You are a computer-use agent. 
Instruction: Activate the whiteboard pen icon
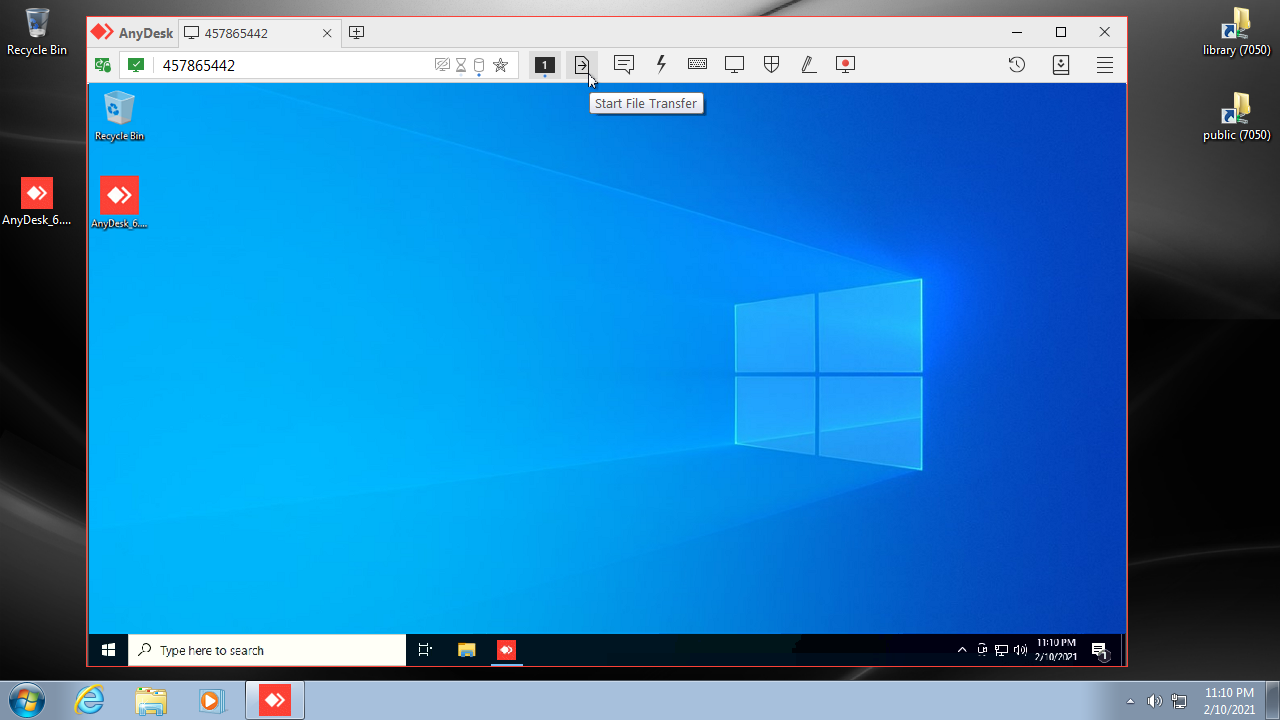click(x=808, y=65)
